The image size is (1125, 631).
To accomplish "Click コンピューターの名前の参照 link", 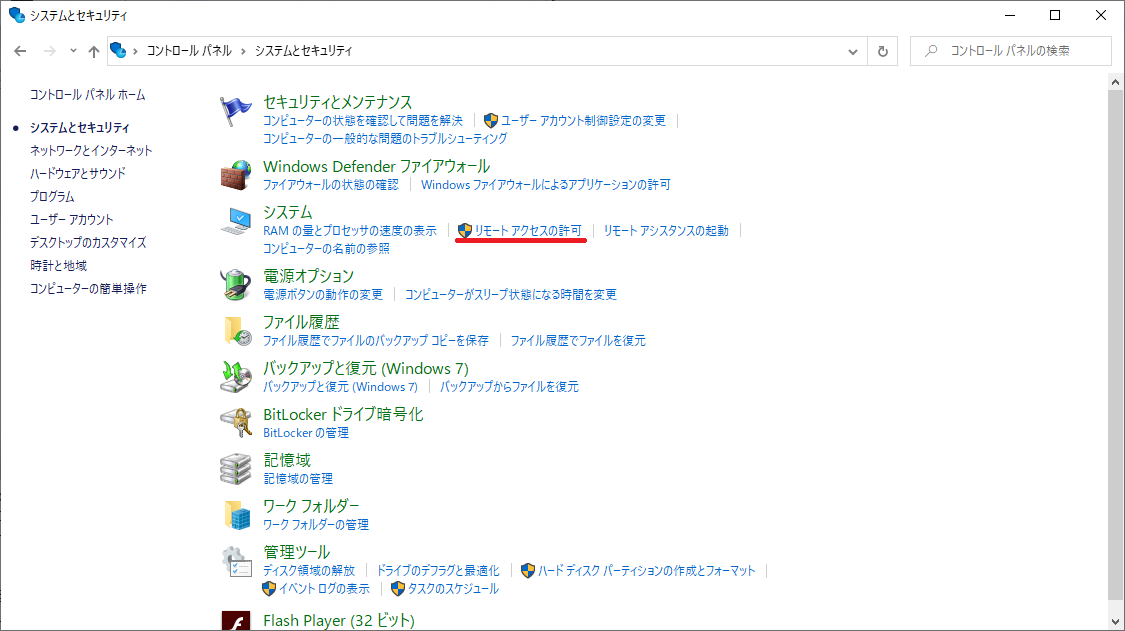I will pyautogui.click(x=326, y=248).
